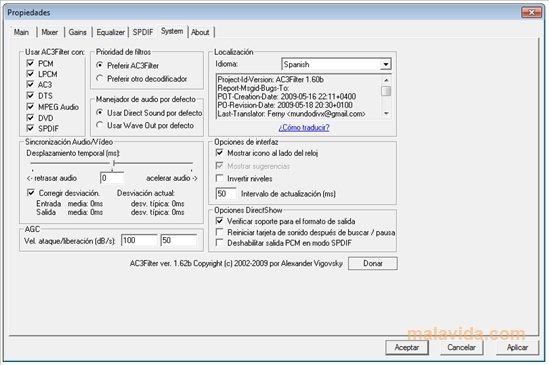This screenshot has height=365, width=549.
Task: Click the Cancelar button
Action: pos(461,347)
